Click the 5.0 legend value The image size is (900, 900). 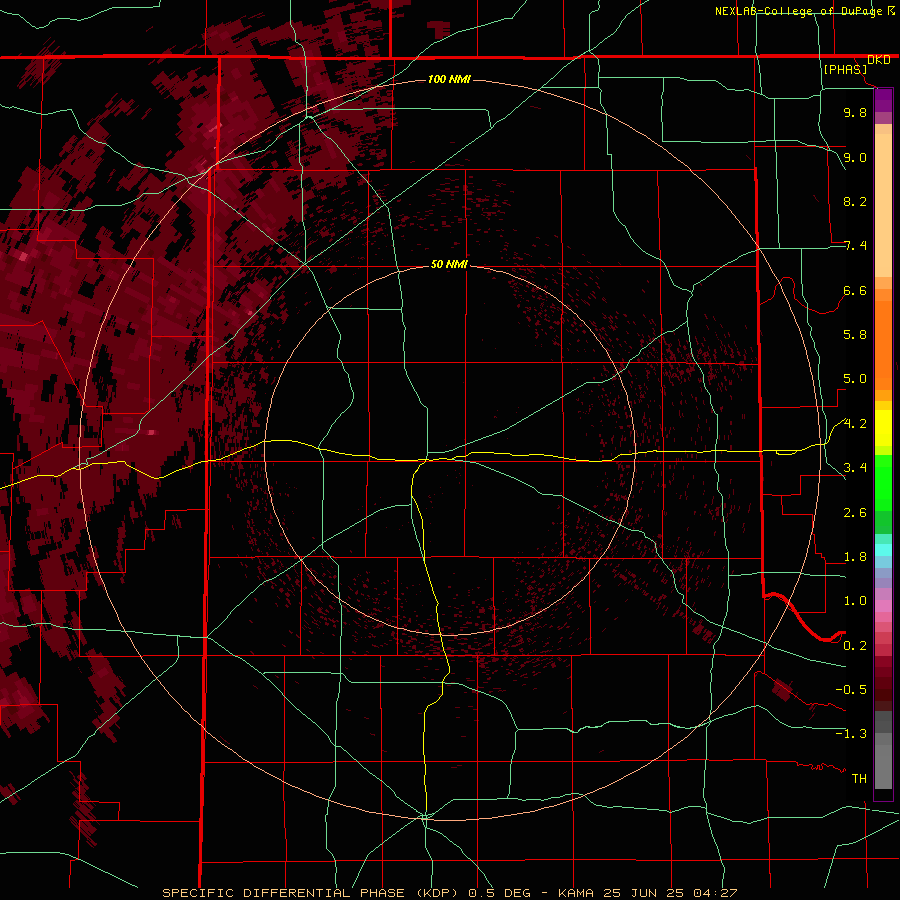(855, 379)
